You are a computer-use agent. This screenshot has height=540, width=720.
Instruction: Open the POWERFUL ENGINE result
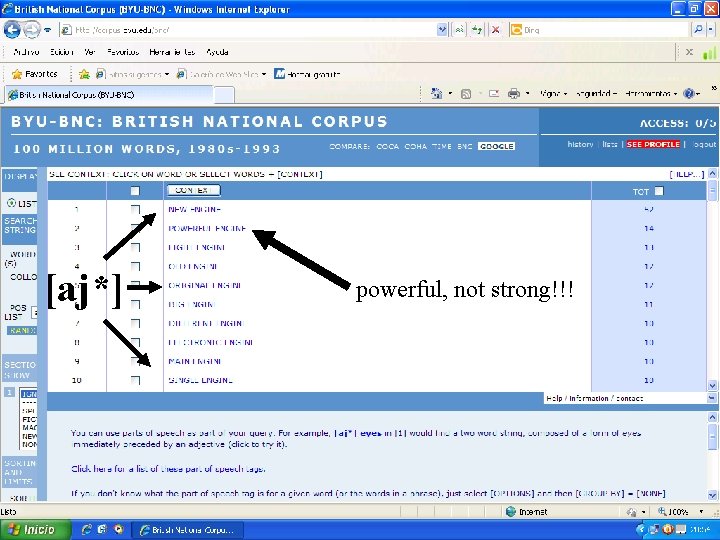click(x=208, y=228)
